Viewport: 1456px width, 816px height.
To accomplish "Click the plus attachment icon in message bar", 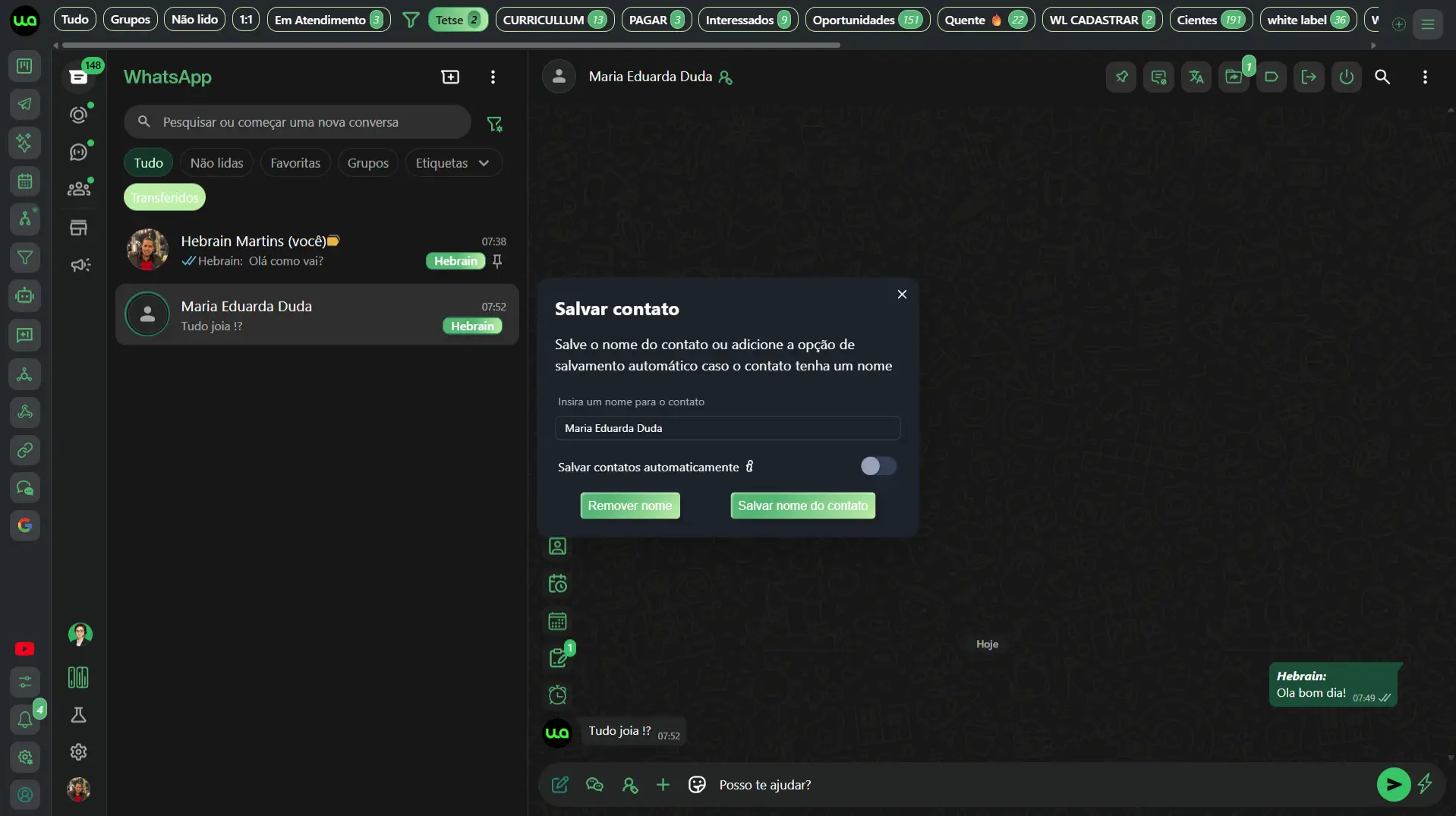I will 663,785.
